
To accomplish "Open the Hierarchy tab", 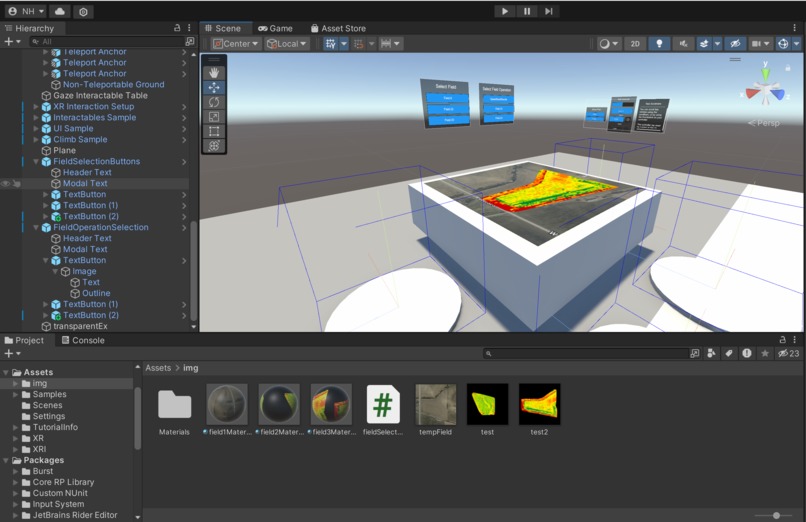I will click(29, 28).
